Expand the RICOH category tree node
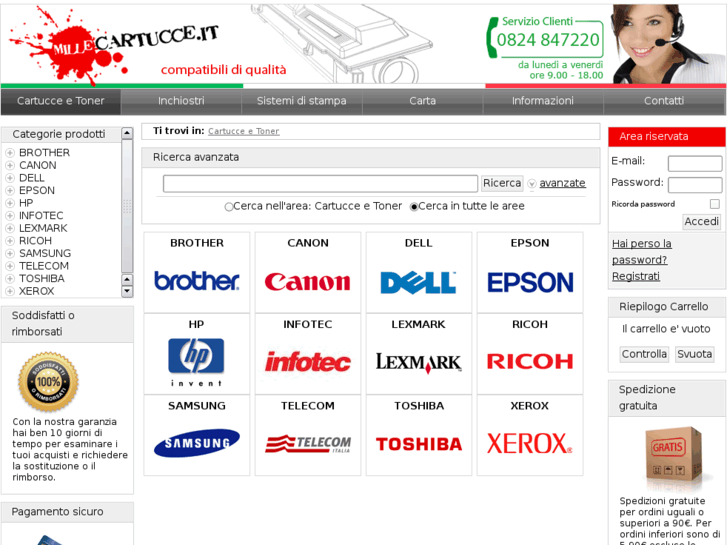 tap(10, 241)
